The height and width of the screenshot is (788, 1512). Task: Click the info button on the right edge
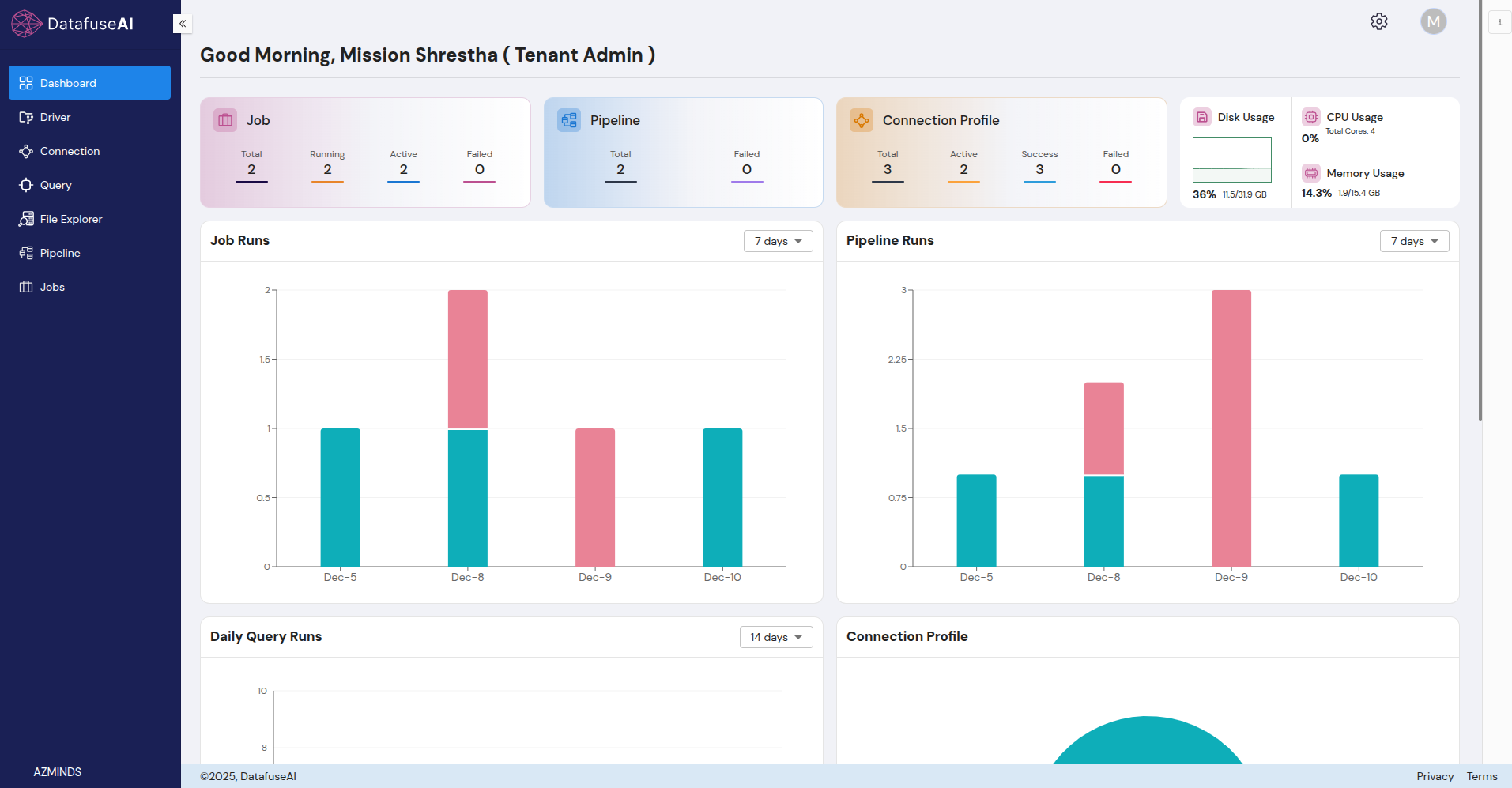tap(1499, 21)
